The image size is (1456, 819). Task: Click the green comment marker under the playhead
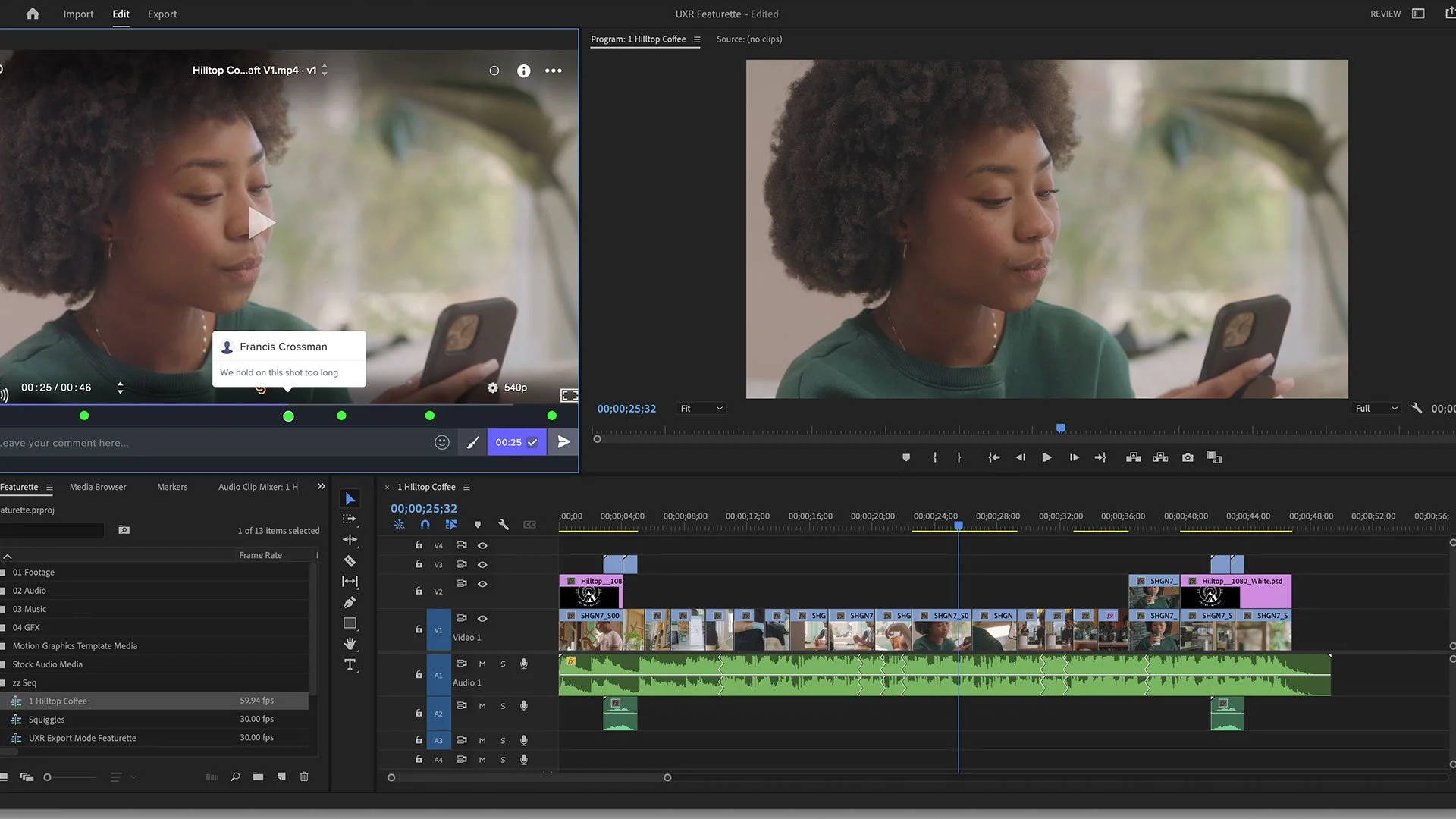click(288, 416)
